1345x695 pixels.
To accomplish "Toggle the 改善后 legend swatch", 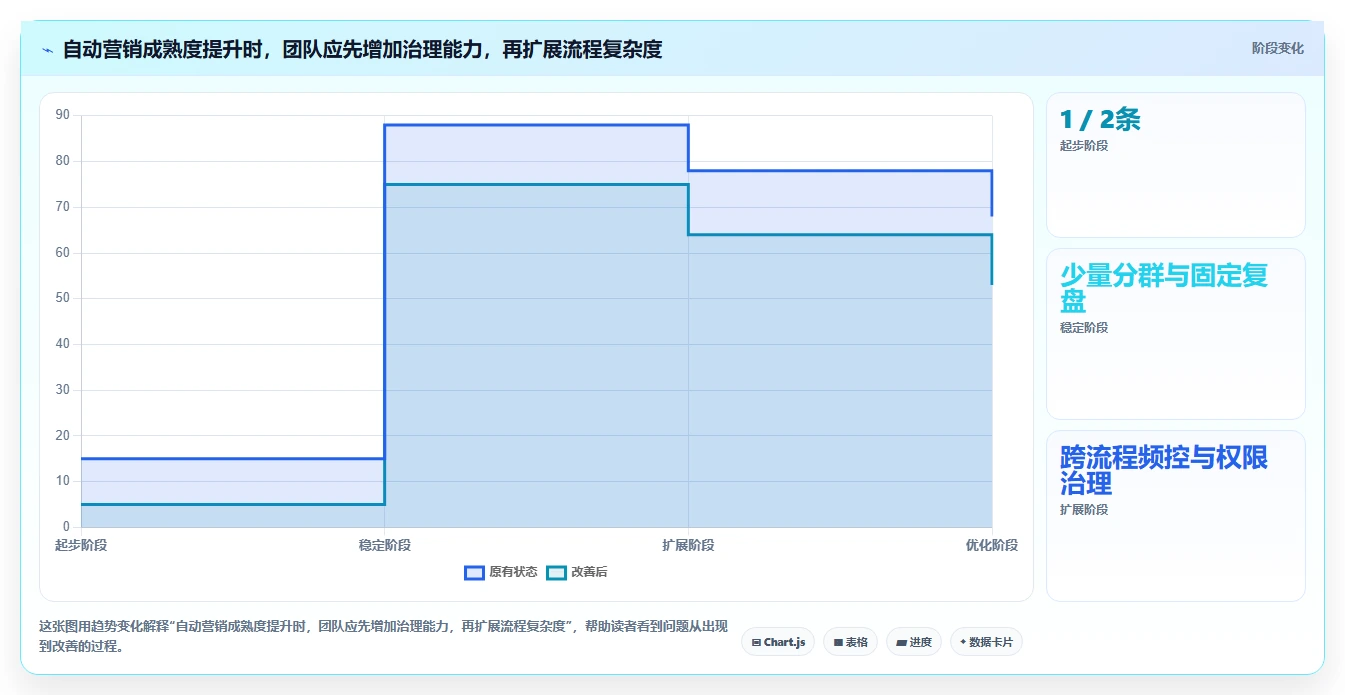I will (556, 572).
